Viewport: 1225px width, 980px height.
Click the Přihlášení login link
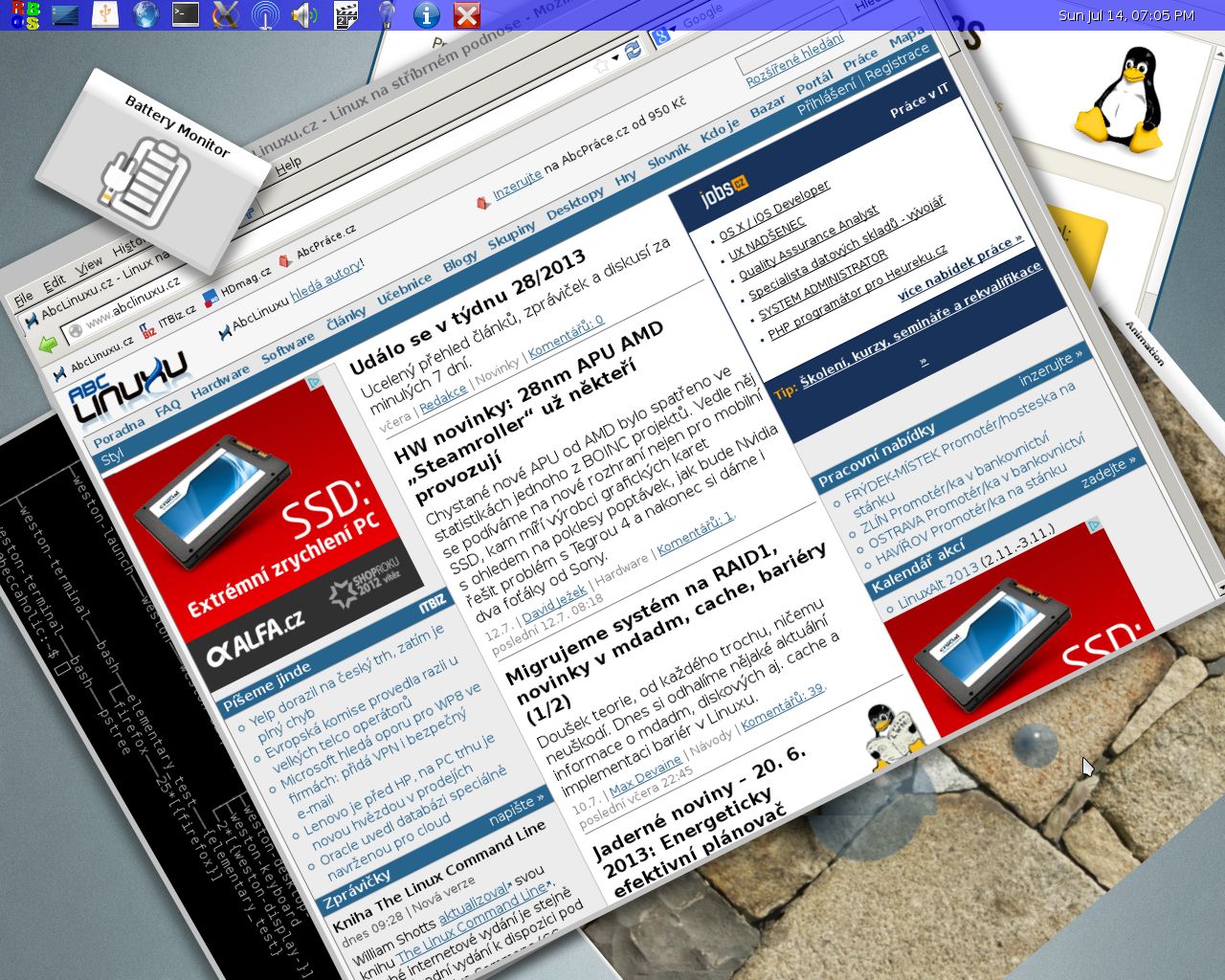point(827,97)
